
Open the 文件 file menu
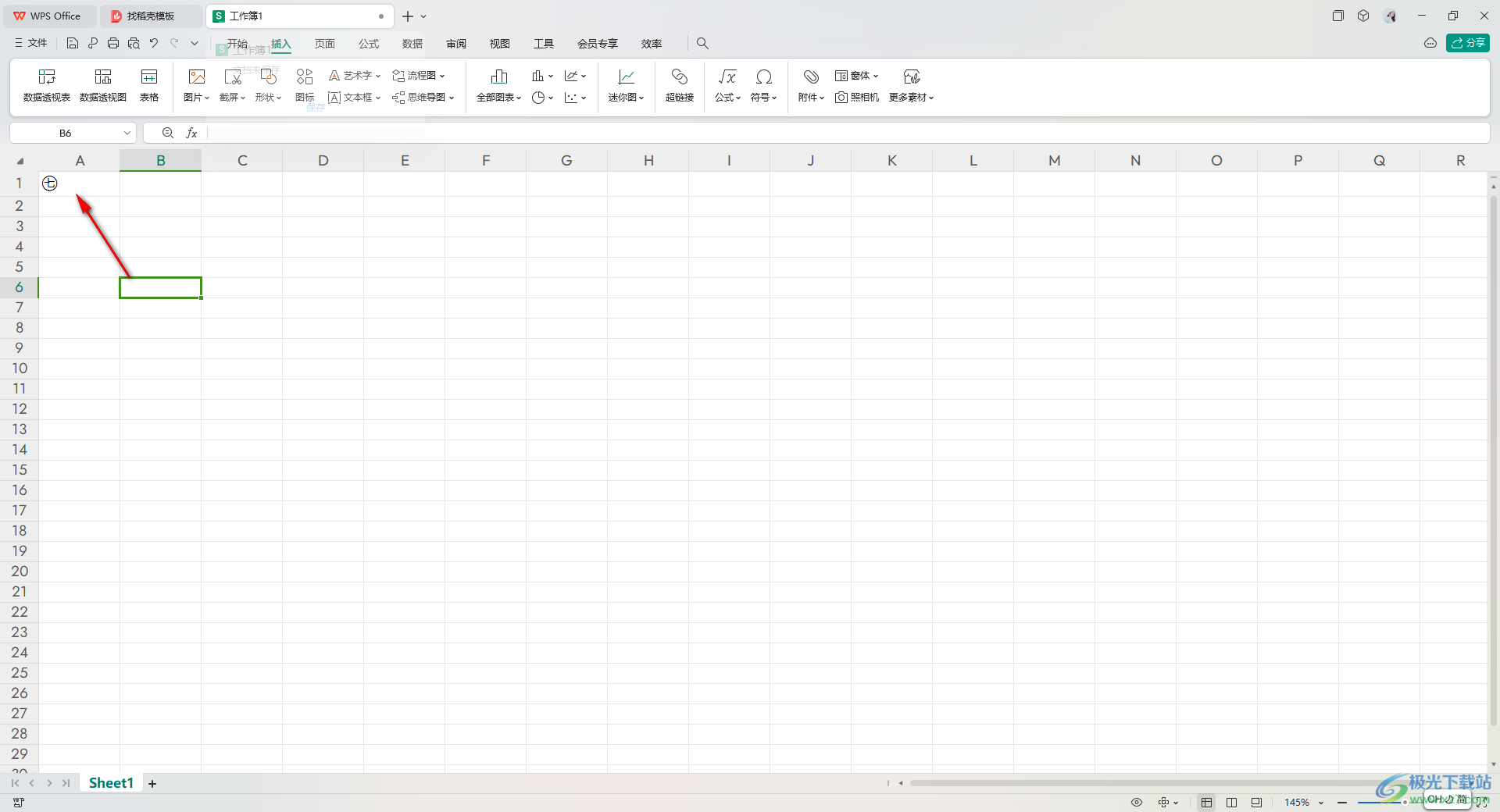(x=31, y=43)
